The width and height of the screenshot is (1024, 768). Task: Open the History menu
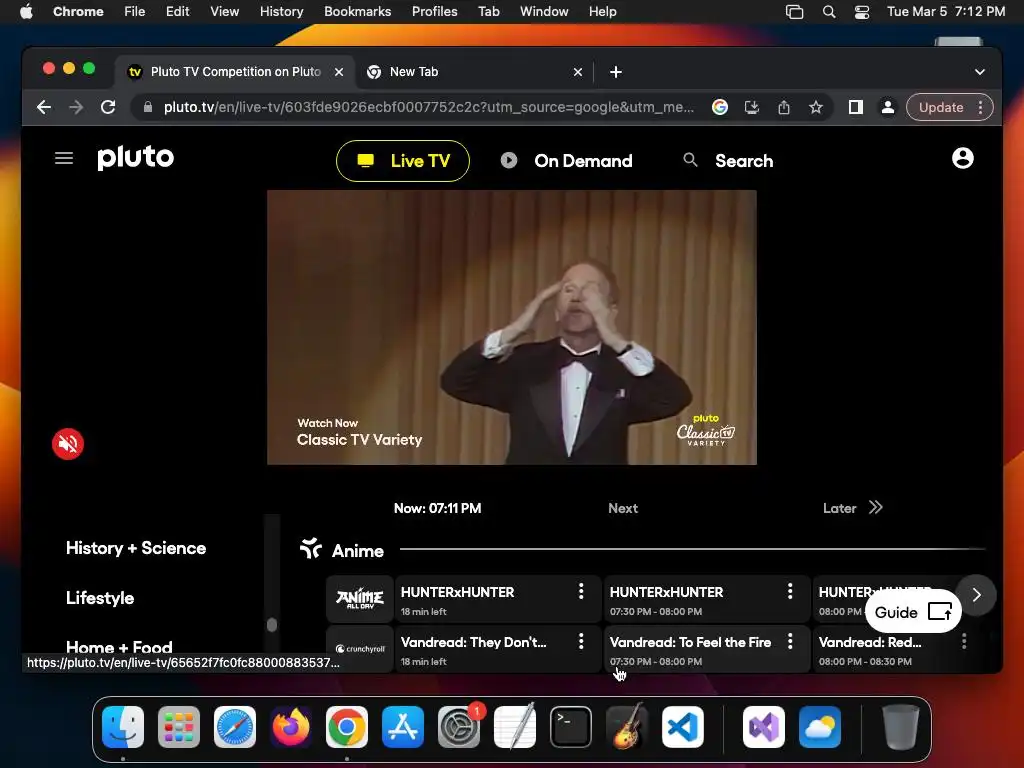point(281,11)
